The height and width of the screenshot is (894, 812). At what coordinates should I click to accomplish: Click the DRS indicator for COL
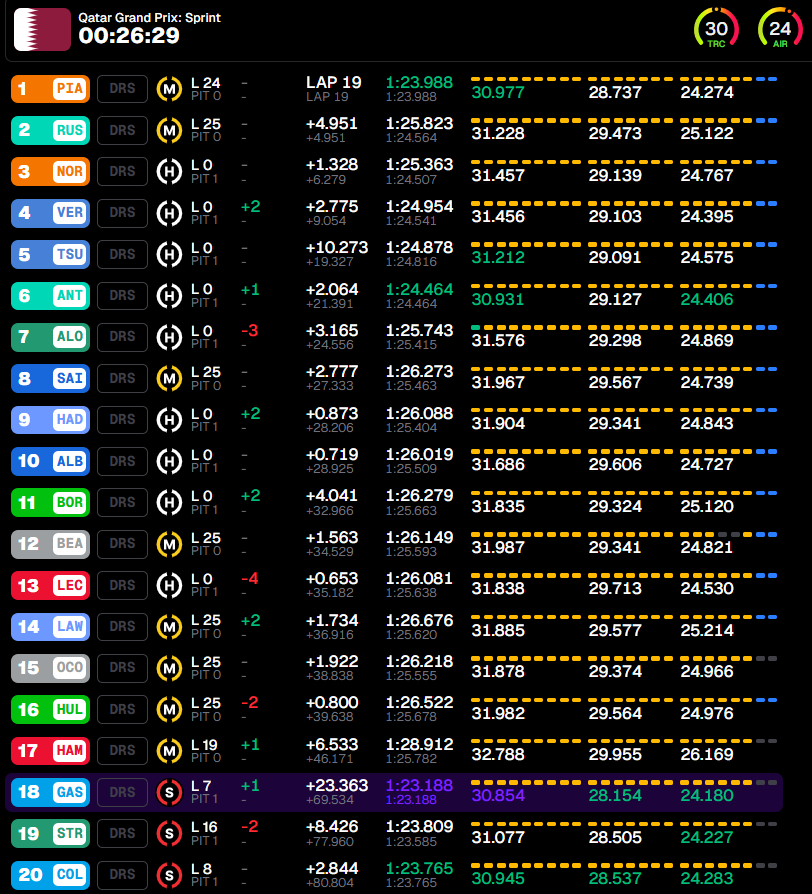(123, 875)
